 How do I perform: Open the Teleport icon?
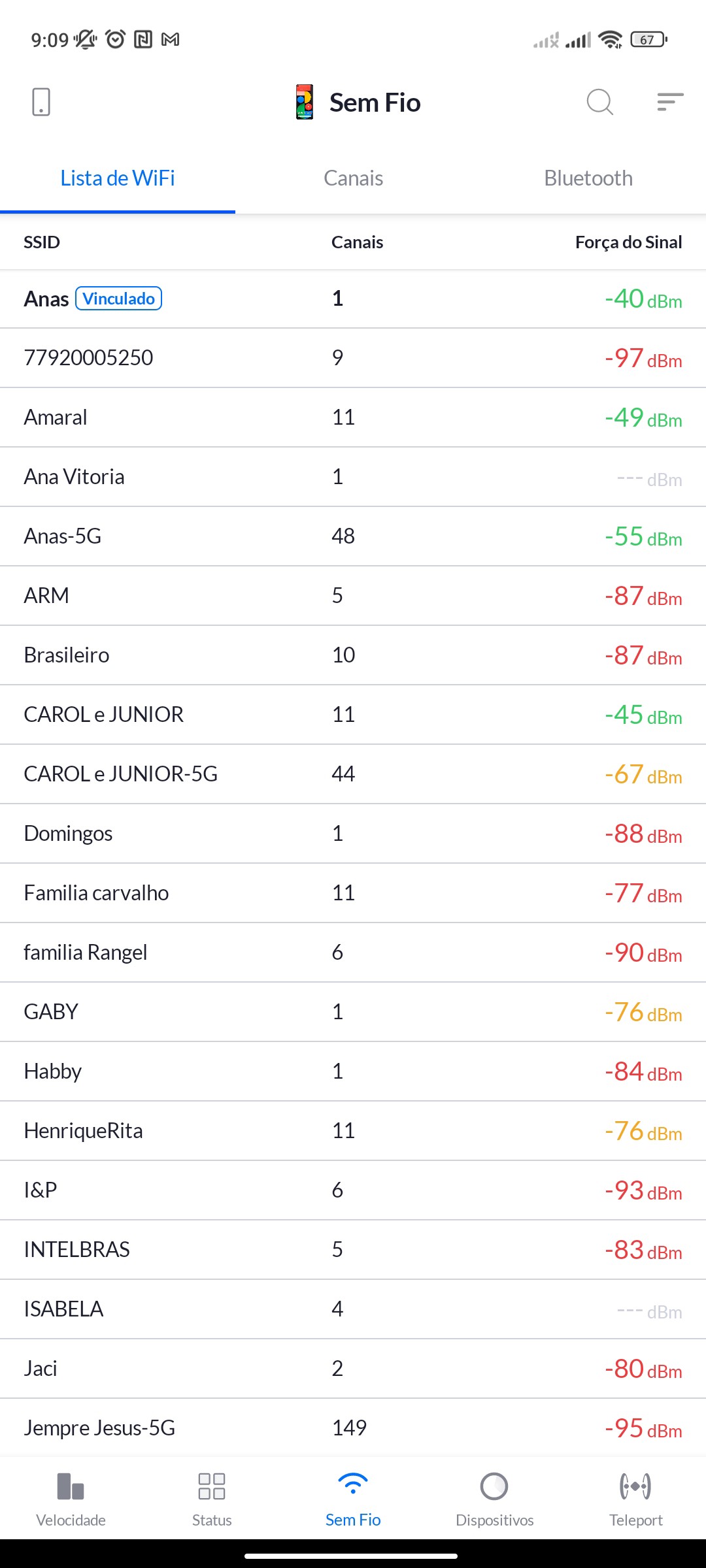click(x=635, y=1486)
